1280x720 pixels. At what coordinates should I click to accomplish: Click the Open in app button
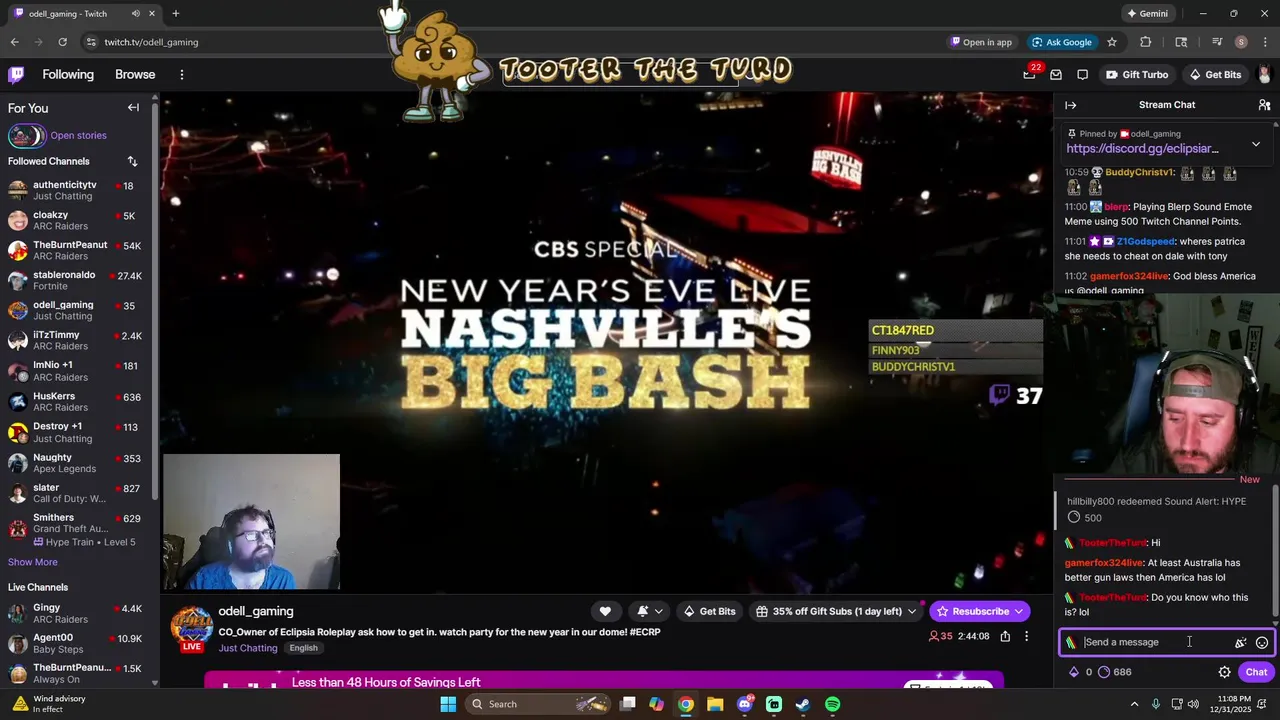pyautogui.click(x=980, y=42)
